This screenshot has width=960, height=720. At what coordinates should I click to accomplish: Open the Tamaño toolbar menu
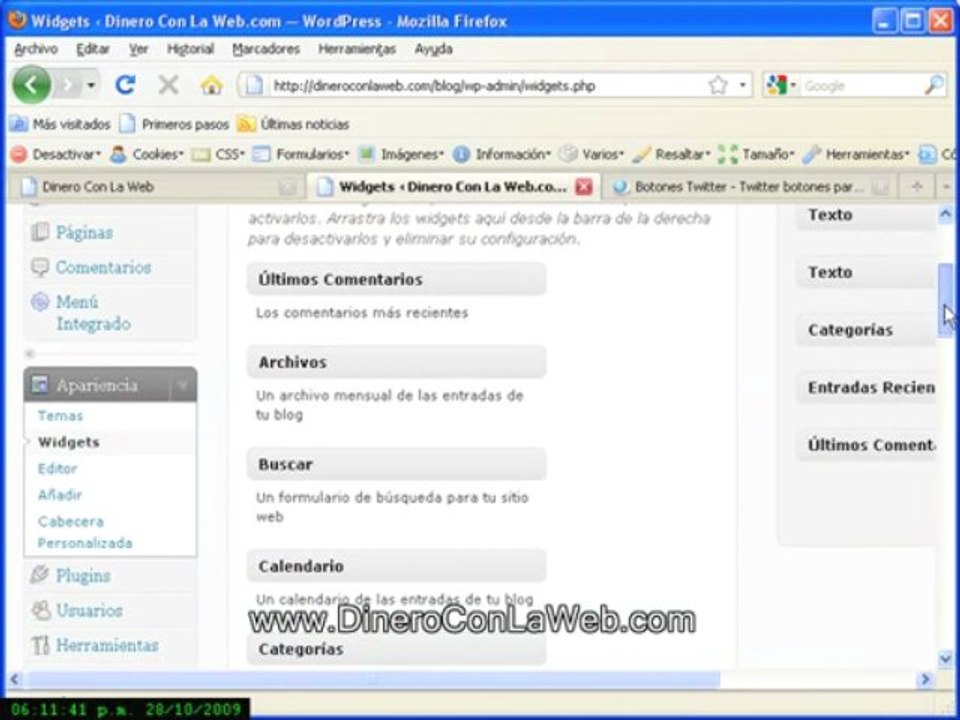pos(756,154)
